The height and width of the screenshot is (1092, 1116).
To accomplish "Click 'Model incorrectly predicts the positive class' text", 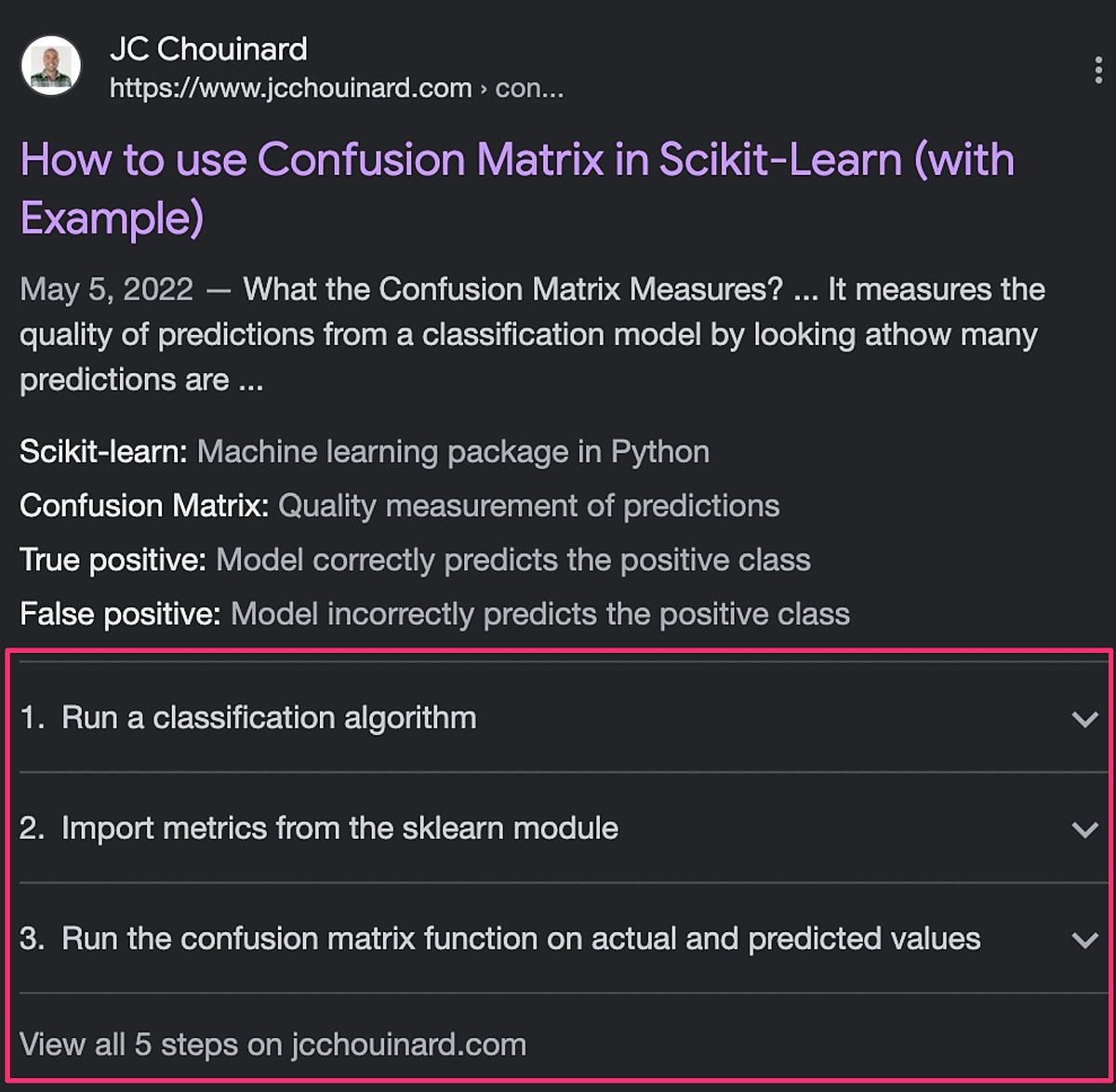I will [x=539, y=614].
